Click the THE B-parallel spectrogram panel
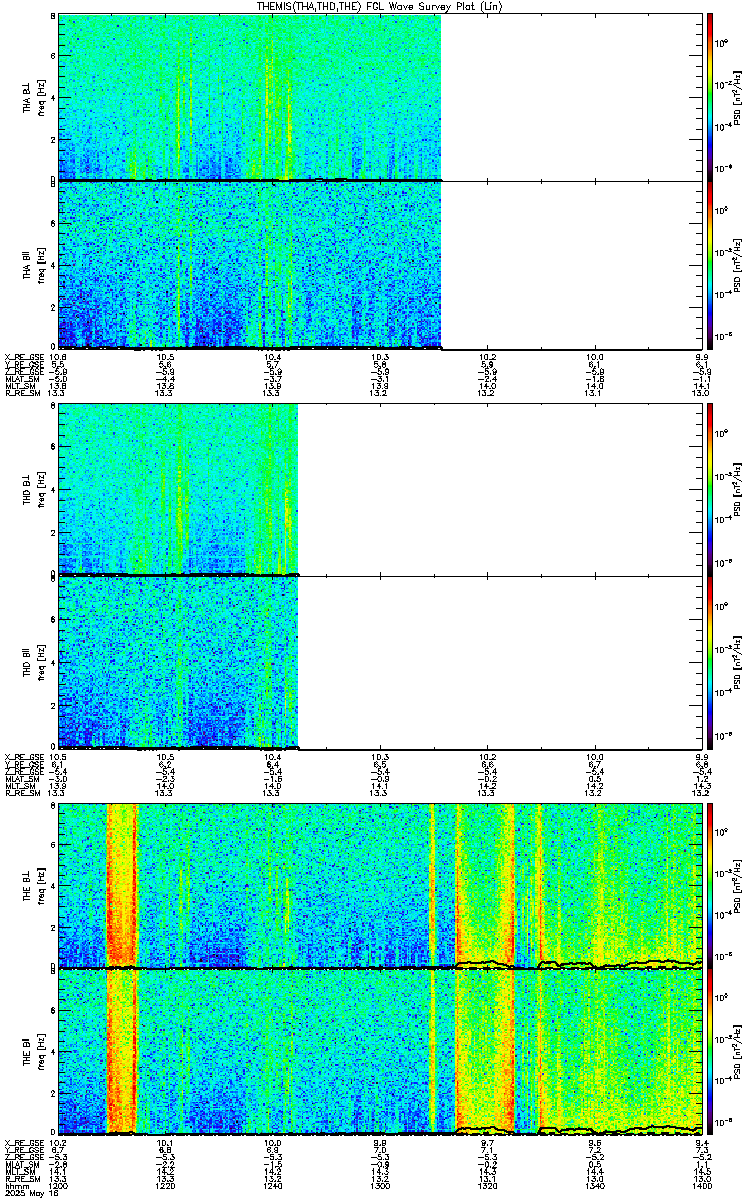750x1200 pixels. pyautogui.click(x=380, y=1053)
